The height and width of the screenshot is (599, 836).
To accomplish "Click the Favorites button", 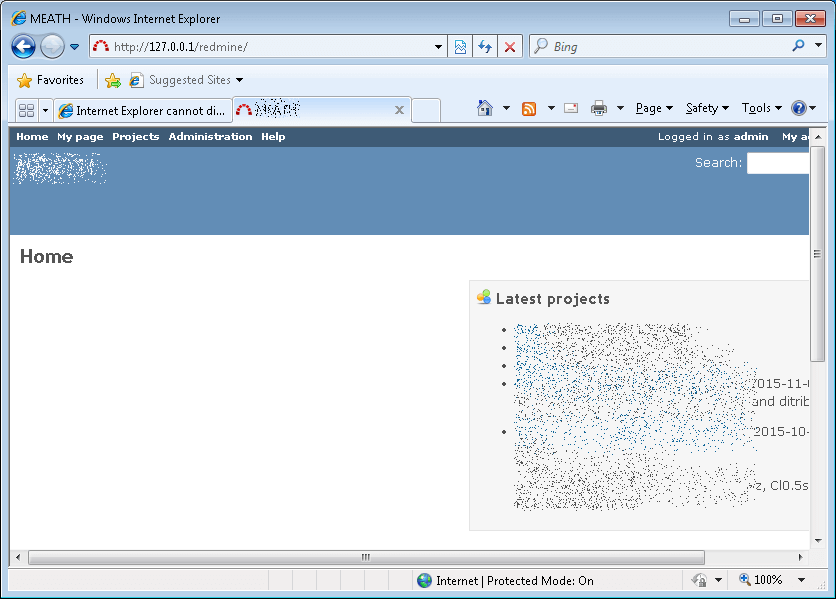I will (x=51, y=80).
